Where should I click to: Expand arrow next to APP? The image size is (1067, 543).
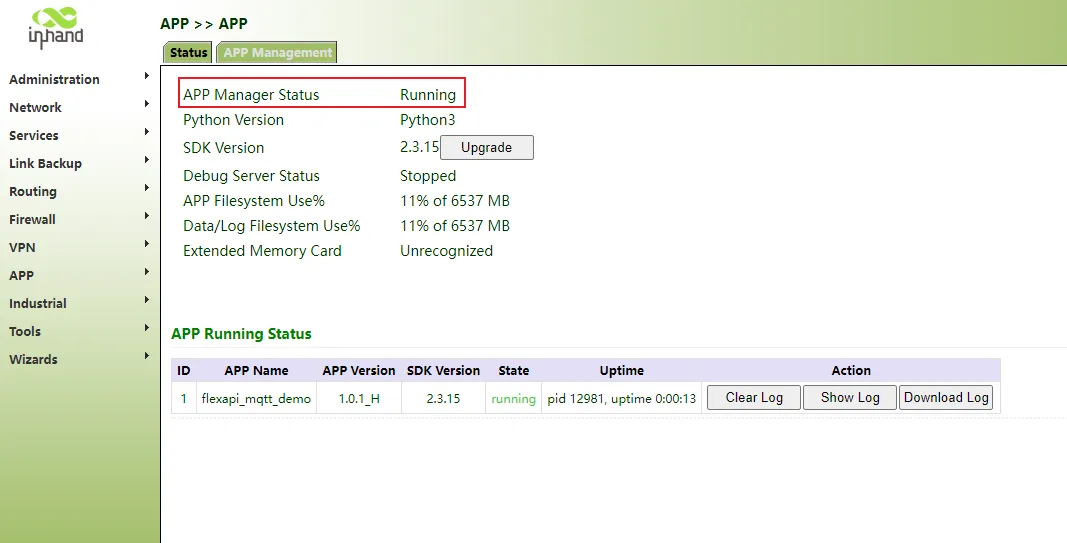(x=146, y=272)
